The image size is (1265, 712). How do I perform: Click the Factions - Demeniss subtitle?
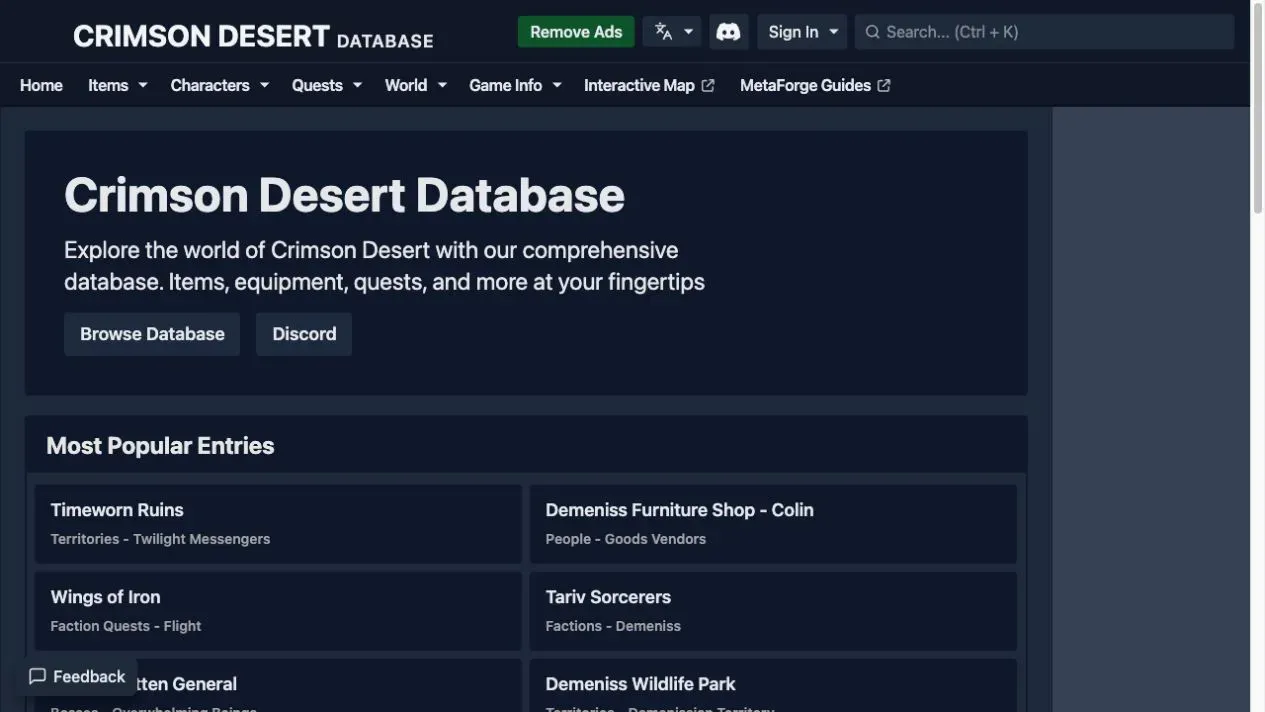pos(613,626)
